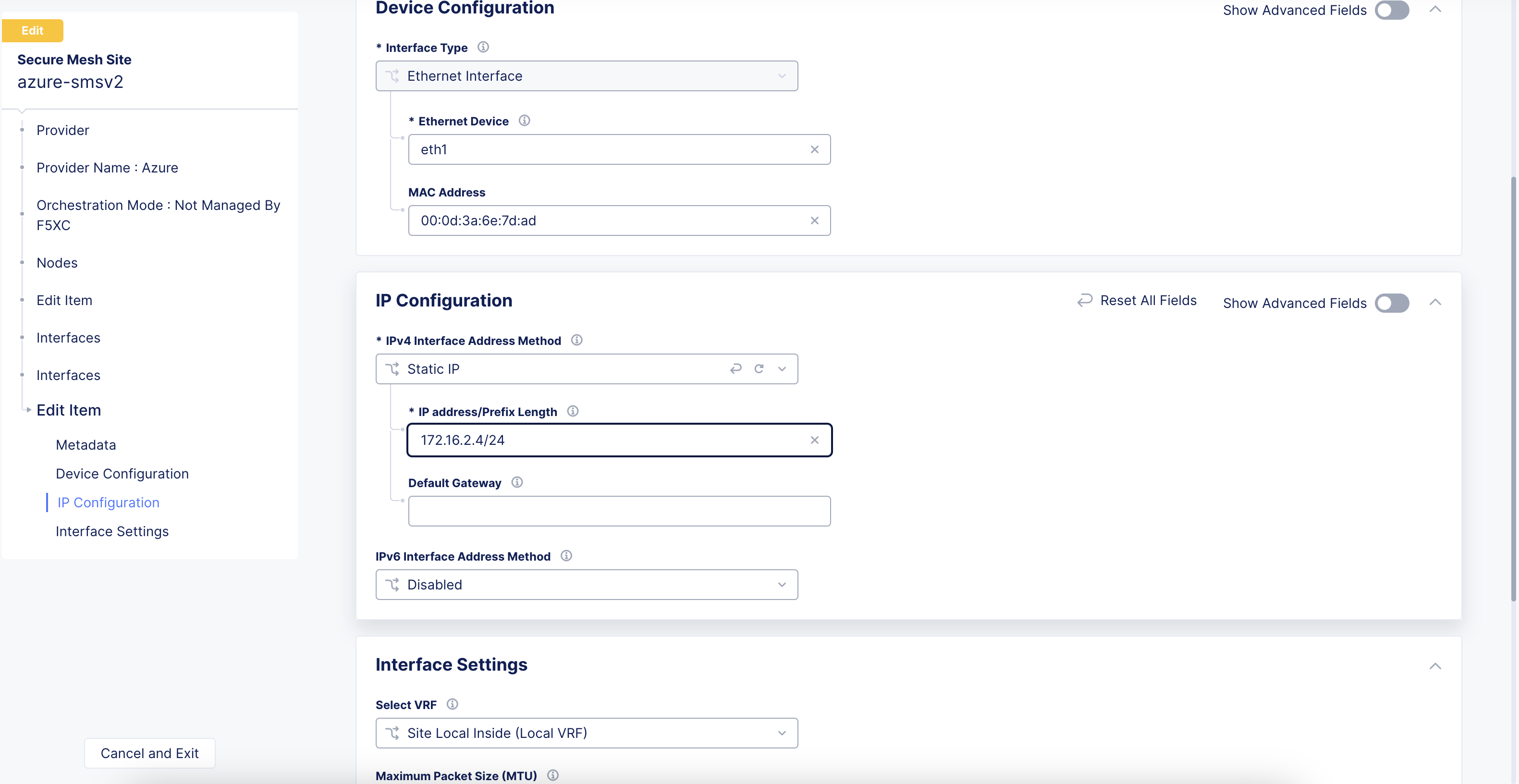Enable Show Advanced Fields for Device Configuration
This screenshot has height=784, width=1519.
(x=1392, y=10)
